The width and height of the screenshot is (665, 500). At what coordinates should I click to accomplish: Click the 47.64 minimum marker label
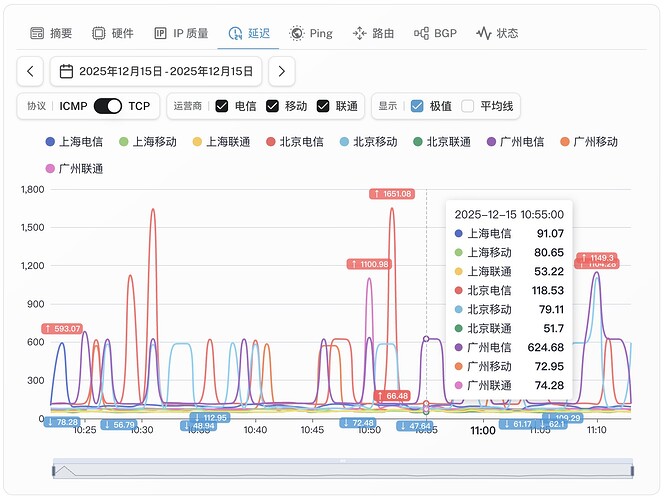click(415, 426)
